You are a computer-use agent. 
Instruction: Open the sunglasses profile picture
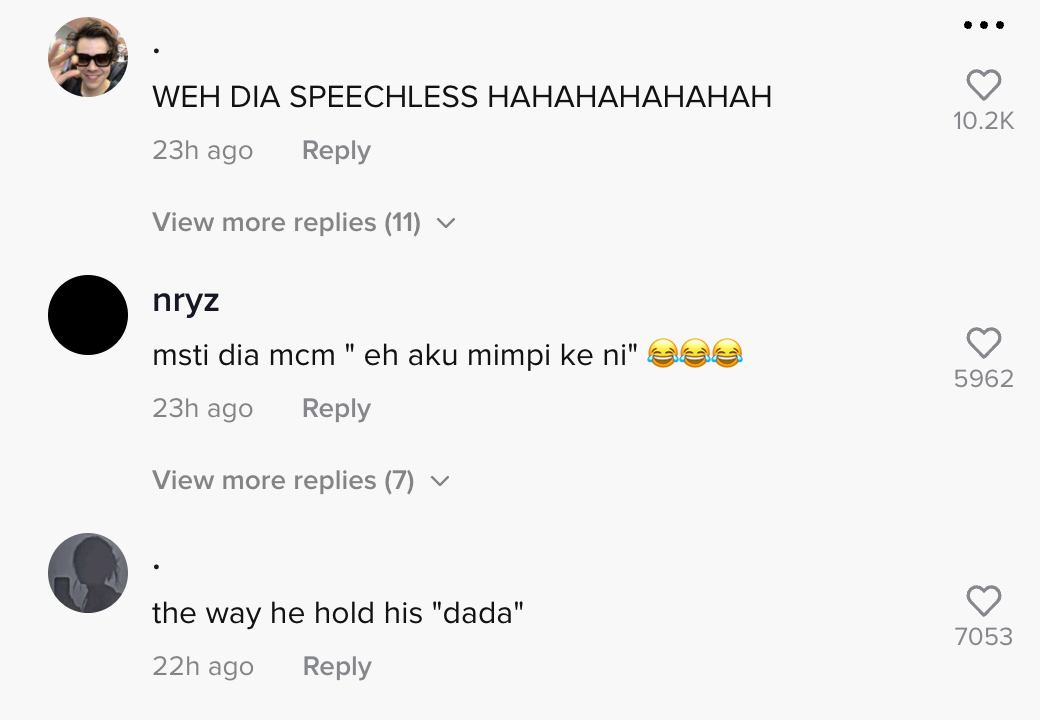88,57
